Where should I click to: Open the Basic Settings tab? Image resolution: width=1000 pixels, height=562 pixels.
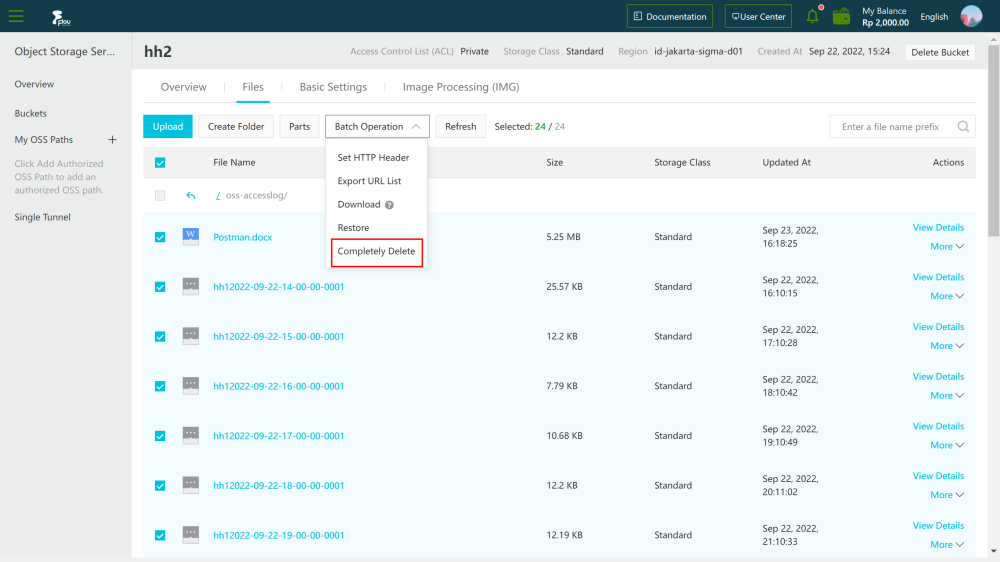333,87
